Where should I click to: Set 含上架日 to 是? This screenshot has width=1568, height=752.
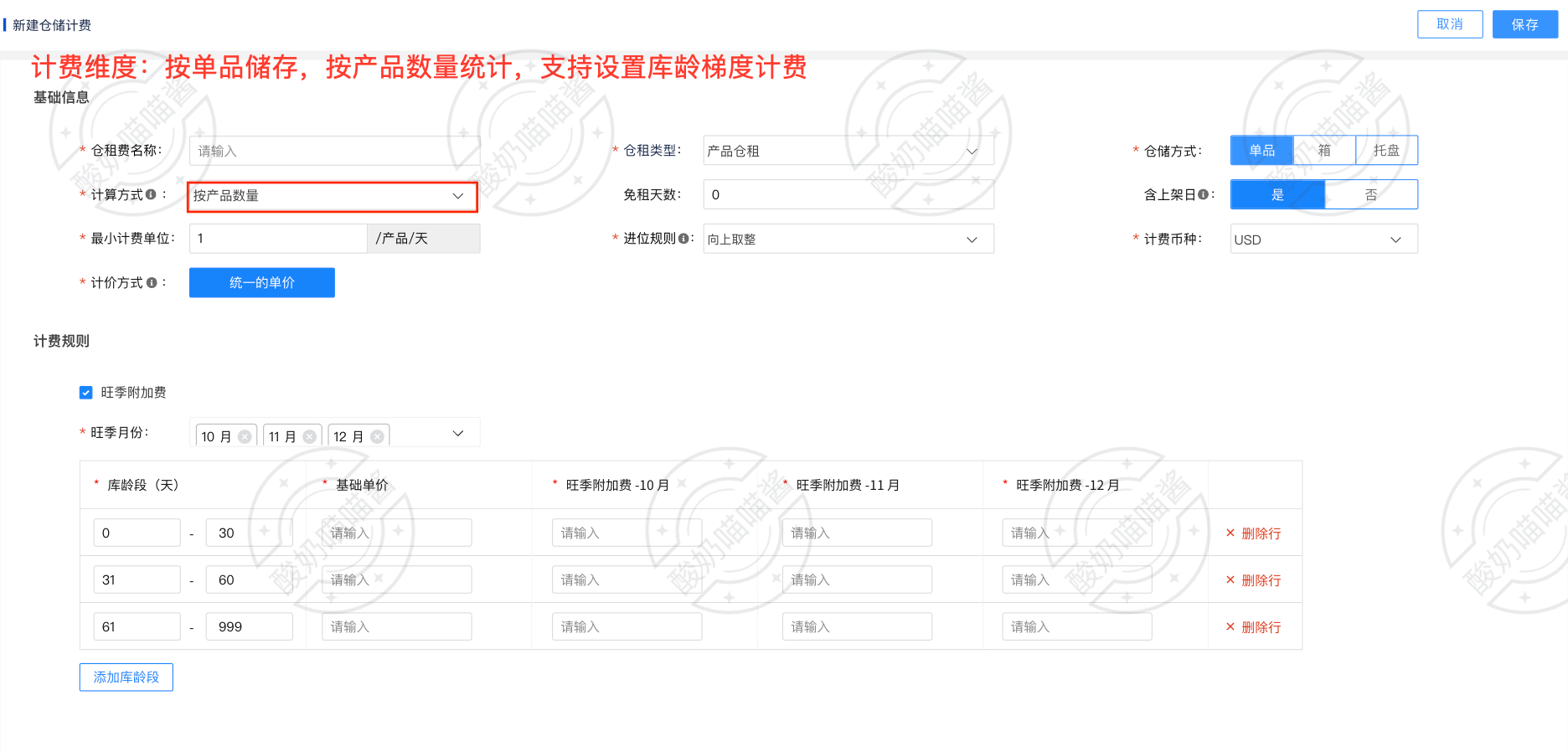pyautogui.click(x=1277, y=194)
